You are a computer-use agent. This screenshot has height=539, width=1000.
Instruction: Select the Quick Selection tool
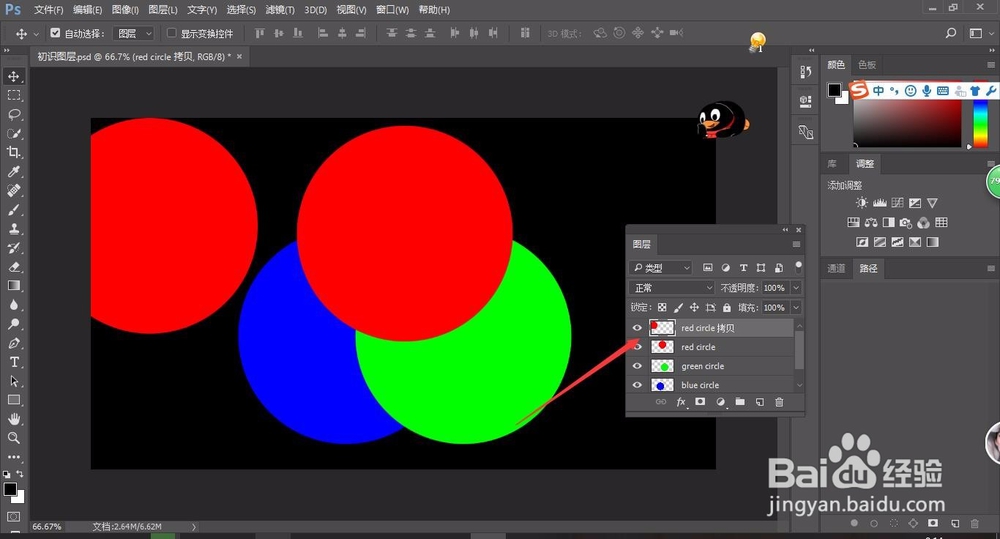[13, 133]
